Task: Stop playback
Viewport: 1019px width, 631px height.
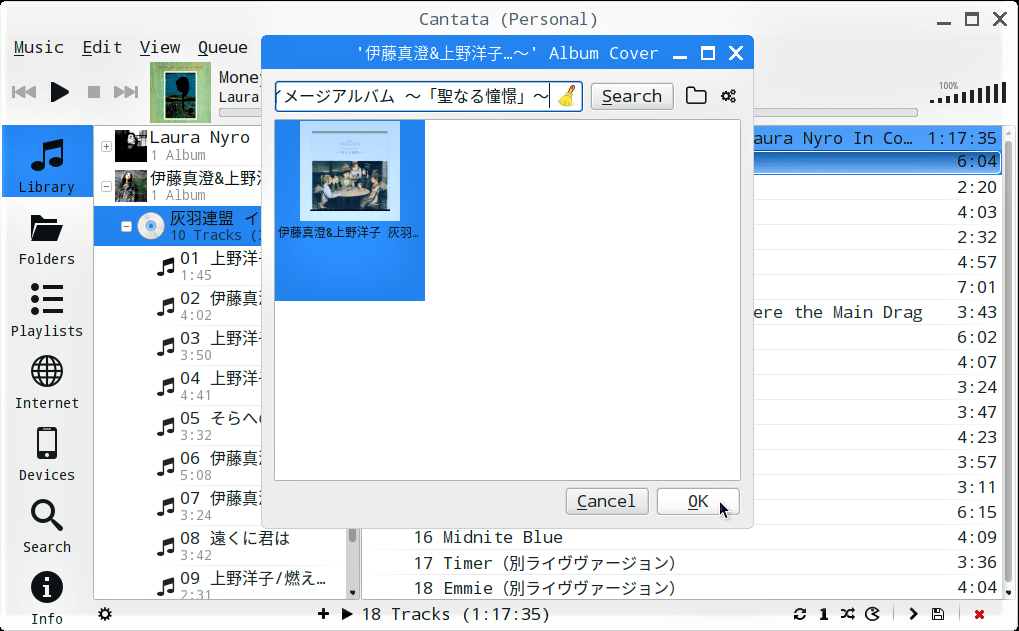Action: (x=94, y=92)
